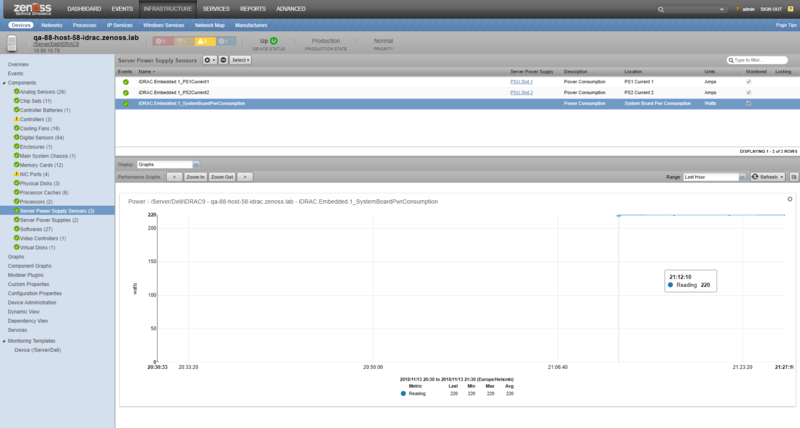Open Modeler Plugins in left navigation
Viewport: 800px width, 428px height.
(26, 275)
